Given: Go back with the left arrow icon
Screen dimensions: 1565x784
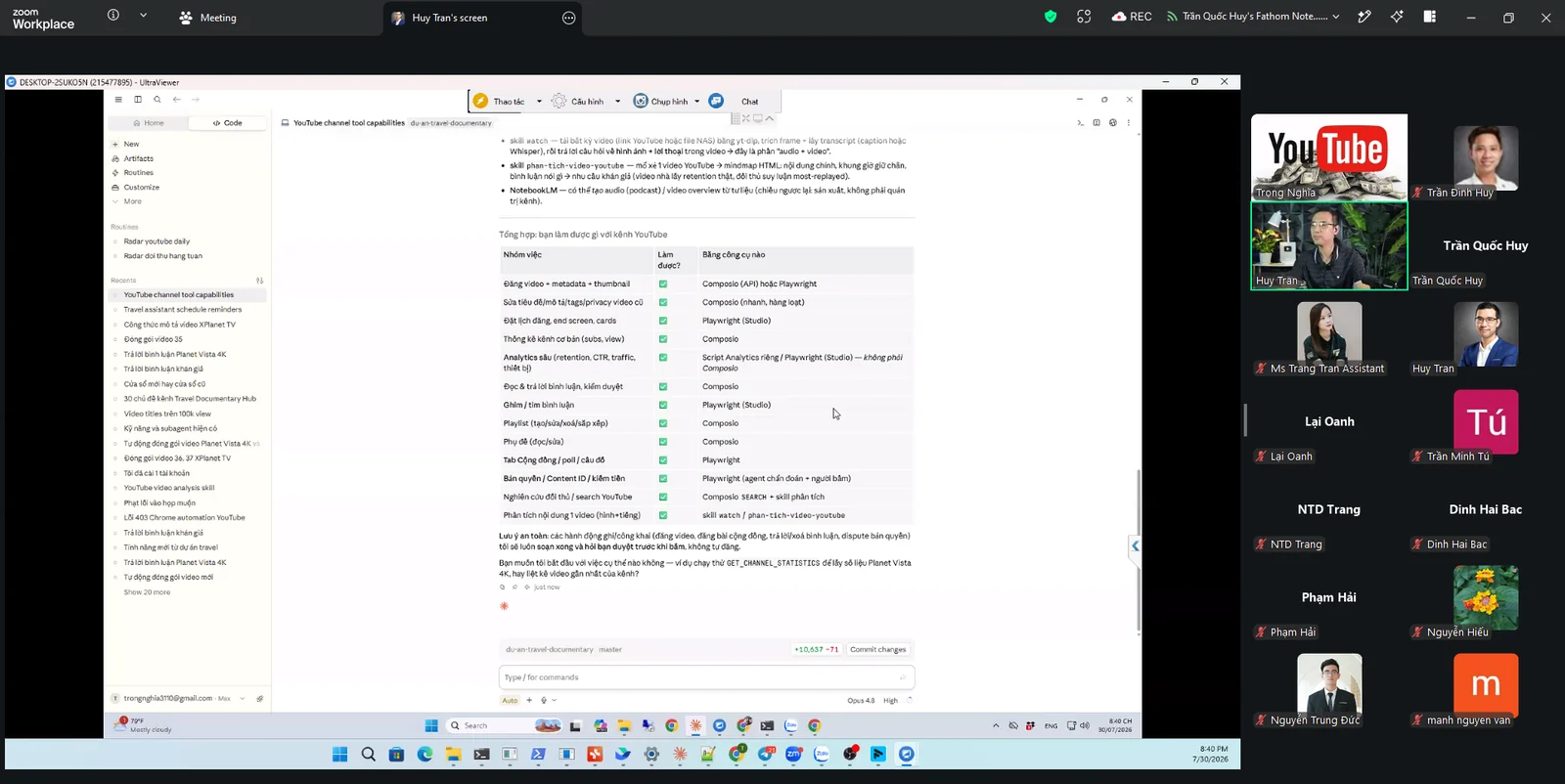Looking at the screenshot, I should (176, 100).
